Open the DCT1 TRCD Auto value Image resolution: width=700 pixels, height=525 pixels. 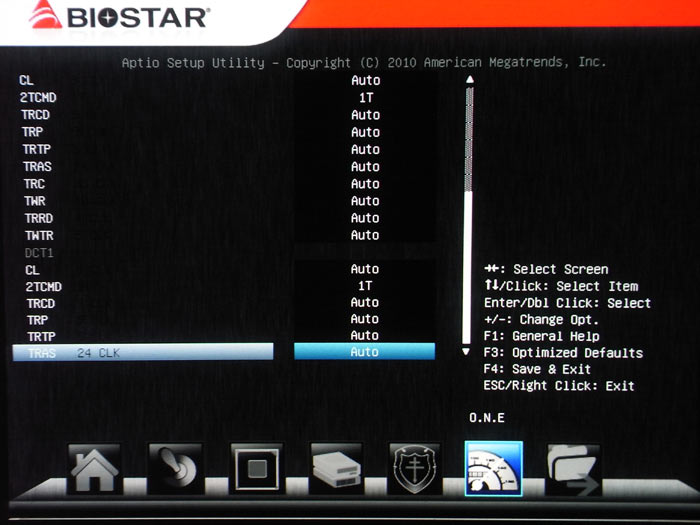[x=365, y=302]
